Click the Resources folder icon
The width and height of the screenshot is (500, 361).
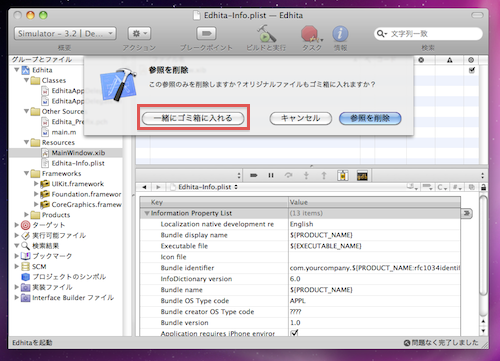[35, 142]
